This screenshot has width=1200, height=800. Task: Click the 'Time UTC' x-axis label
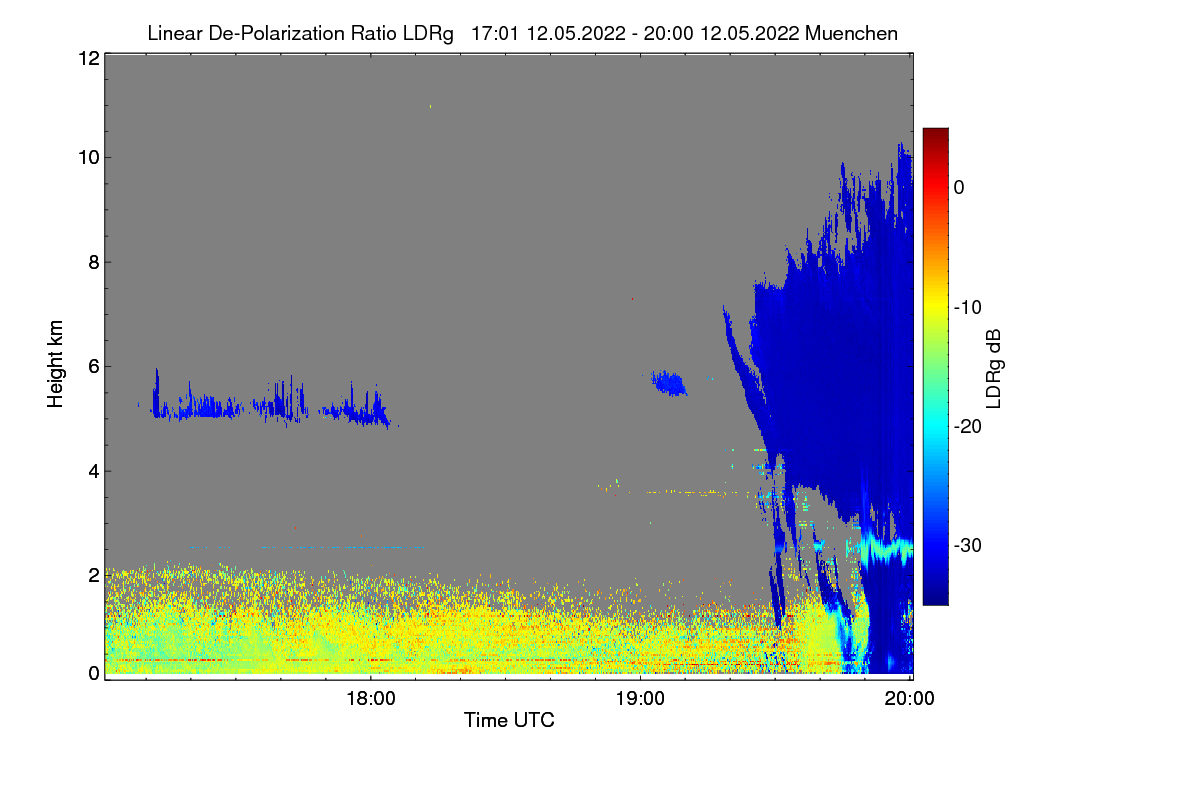509,720
